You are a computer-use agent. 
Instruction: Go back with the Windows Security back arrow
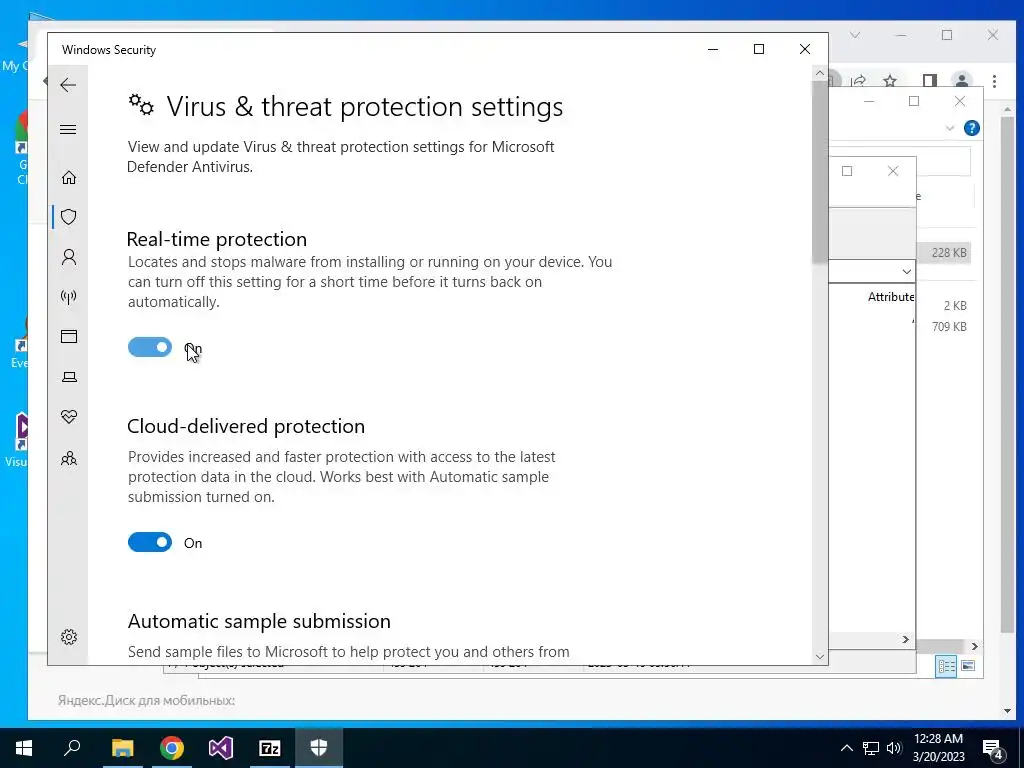[68, 85]
